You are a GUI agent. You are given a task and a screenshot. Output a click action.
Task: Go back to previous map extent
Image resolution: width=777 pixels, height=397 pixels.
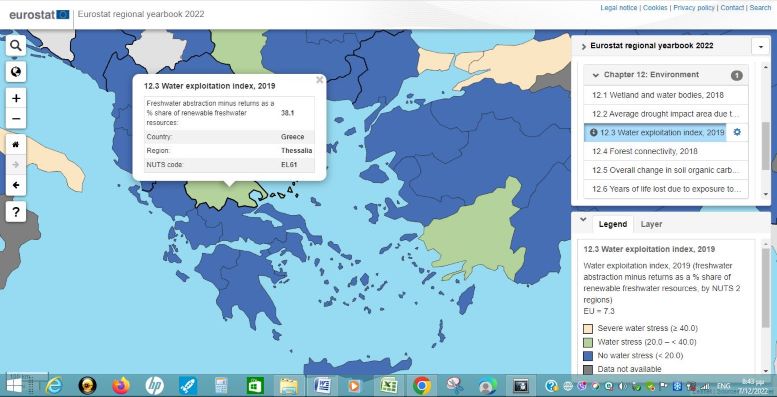pyautogui.click(x=16, y=185)
